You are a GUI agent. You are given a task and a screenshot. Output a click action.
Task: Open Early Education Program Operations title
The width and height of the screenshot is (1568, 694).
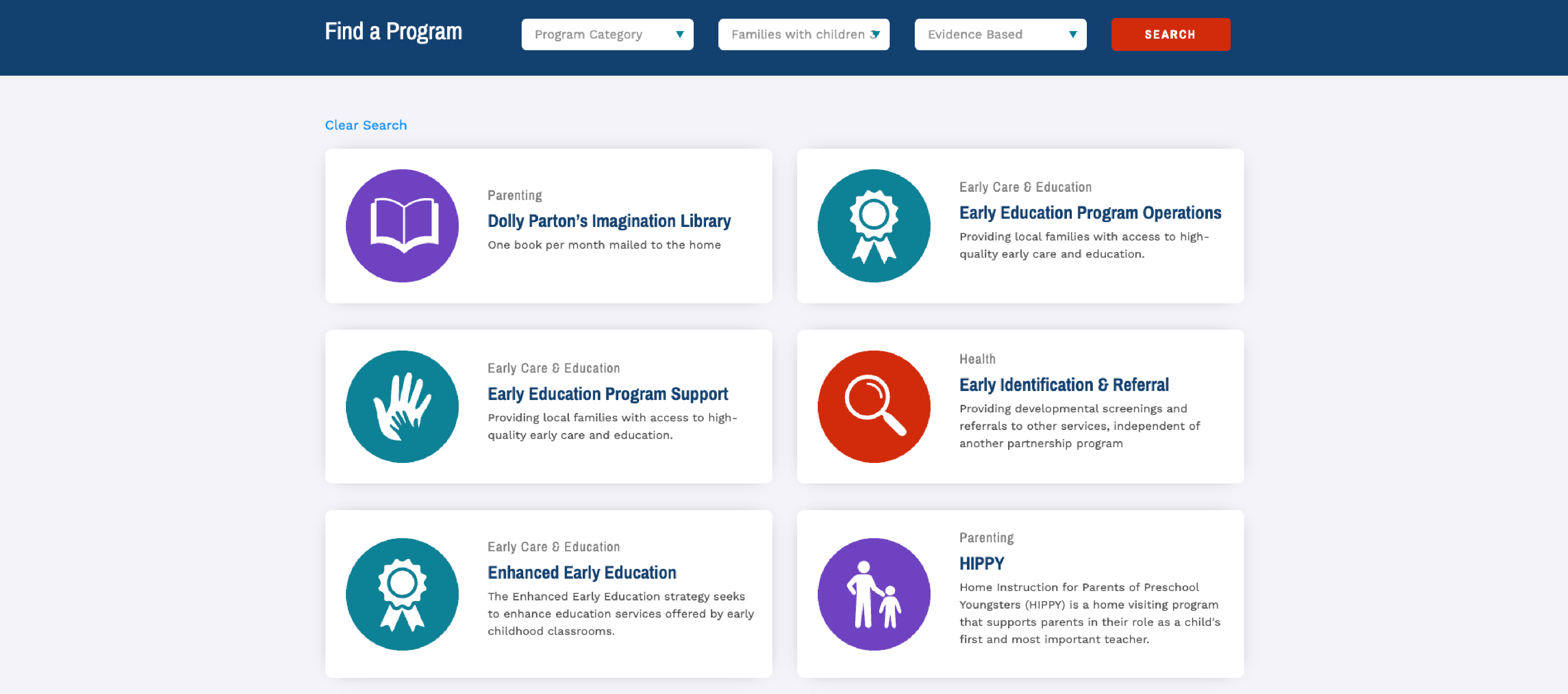point(1089,212)
